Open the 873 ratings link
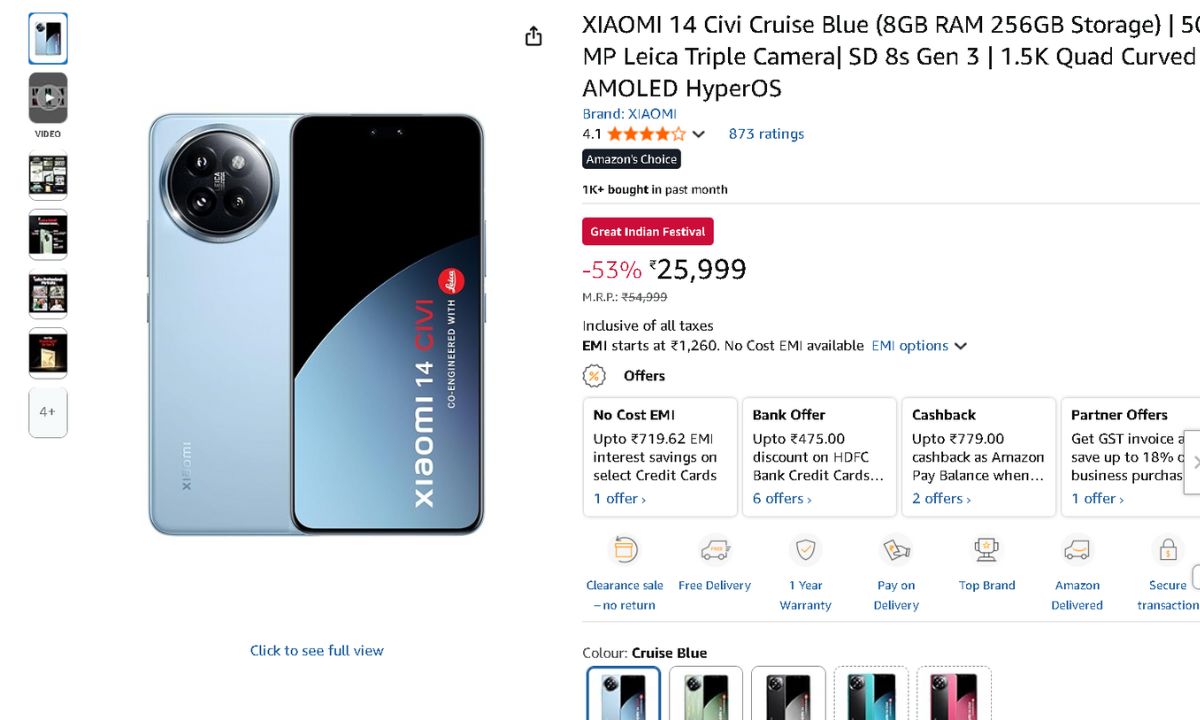 766,134
